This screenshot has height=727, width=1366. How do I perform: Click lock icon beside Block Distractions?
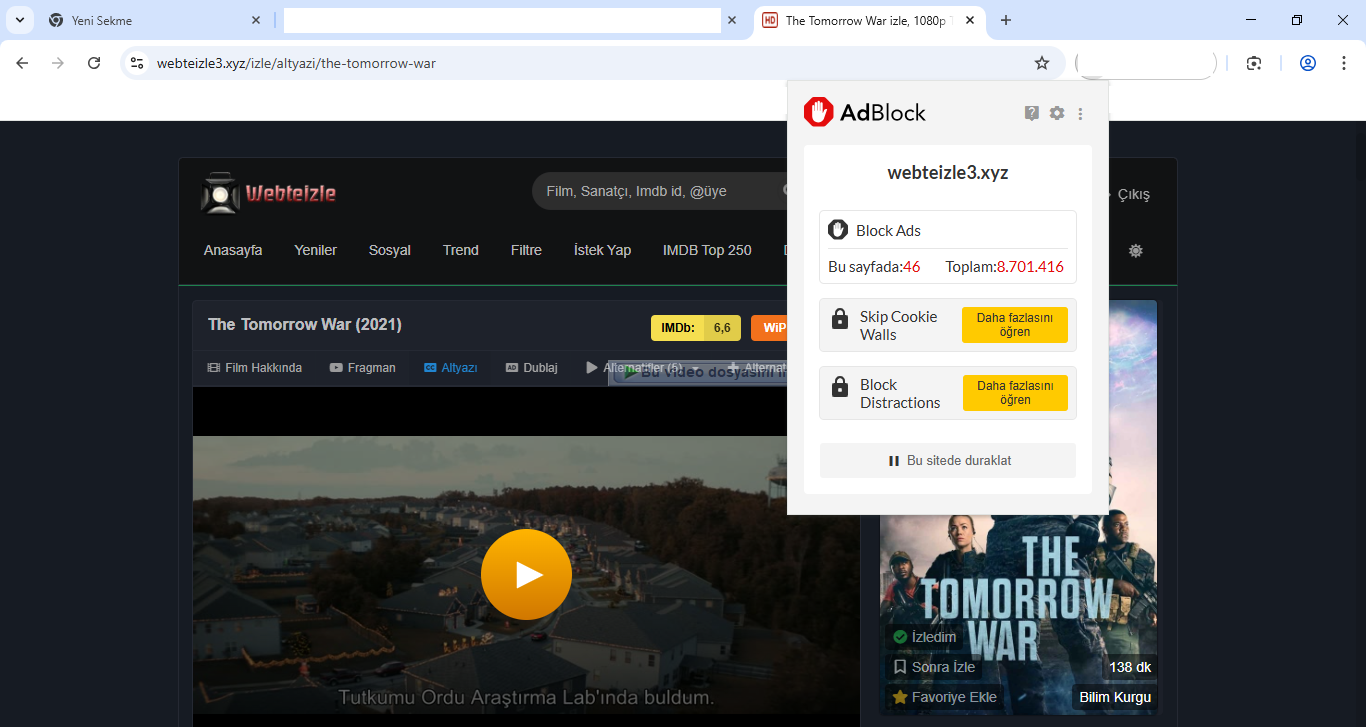click(840, 388)
